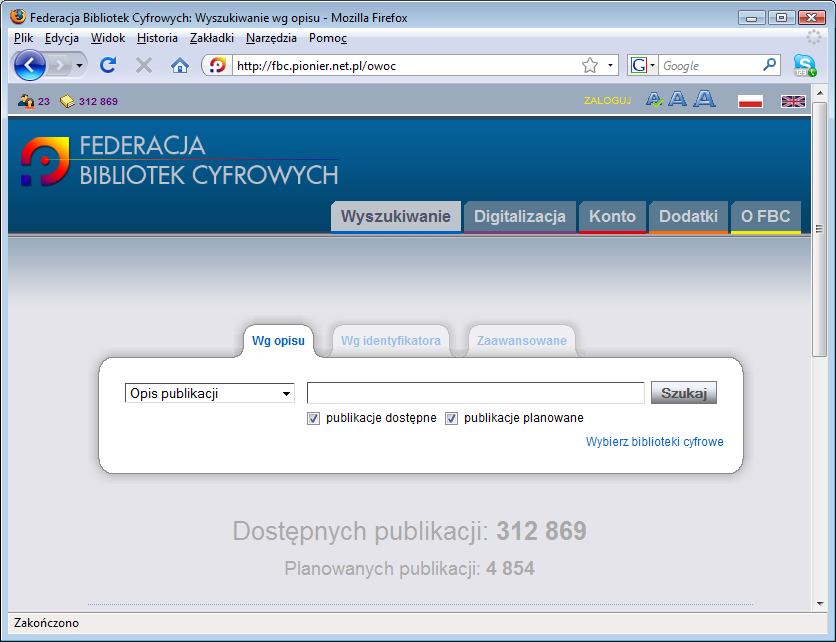
Task: Click the Zakończono status bar text
Action: (x=46, y=623)
